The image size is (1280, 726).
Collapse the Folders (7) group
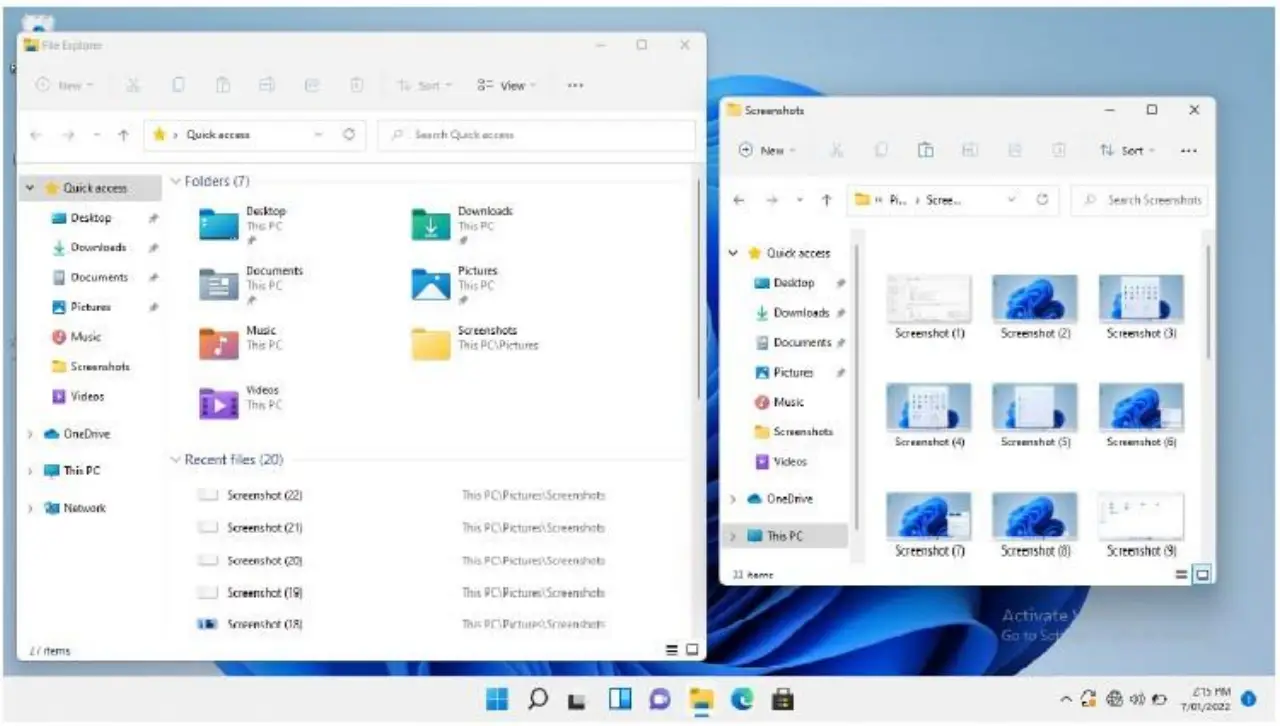176,182
